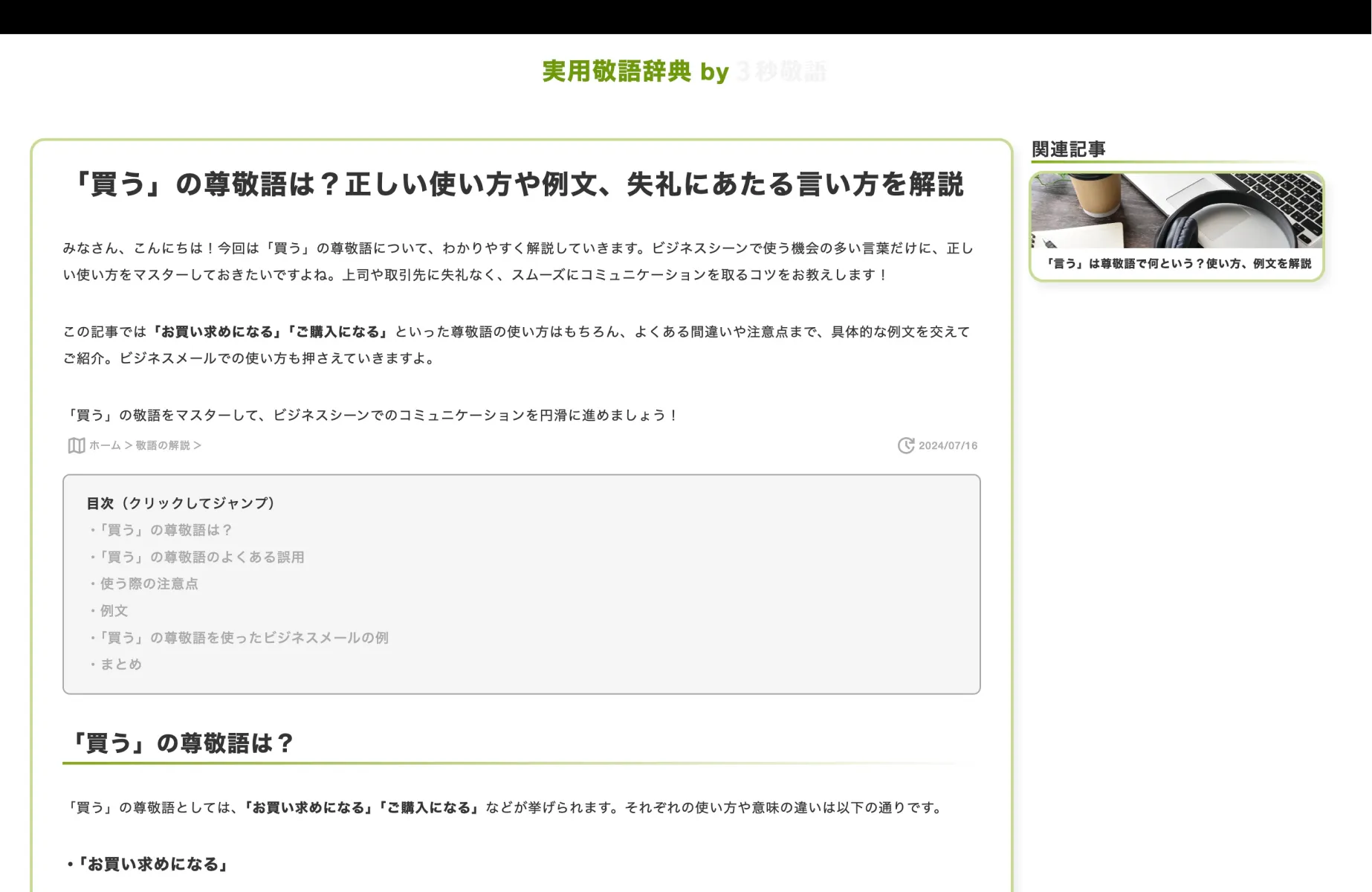Click the site logo 実用敬語辞典 by 3秒敬語
The width and height of the screenshot is (1372, 892).
[x=684, y=71]
